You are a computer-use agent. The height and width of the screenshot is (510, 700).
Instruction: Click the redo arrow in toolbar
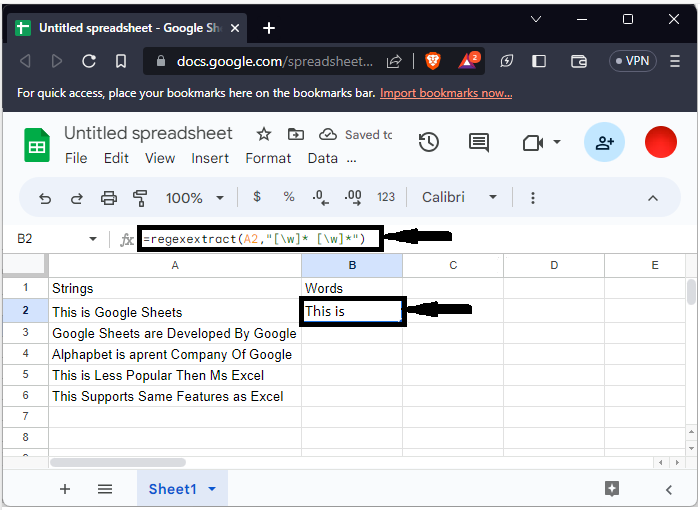[x=77, y=198]
